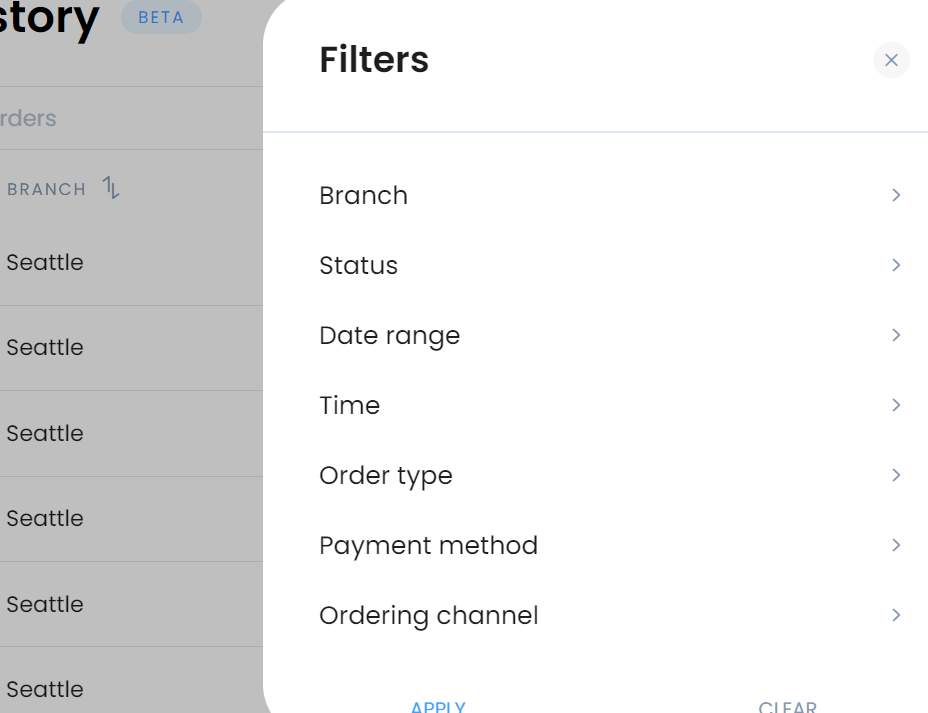Click the BETA badge
Screen dimensions: 928x713
(161, 17)
